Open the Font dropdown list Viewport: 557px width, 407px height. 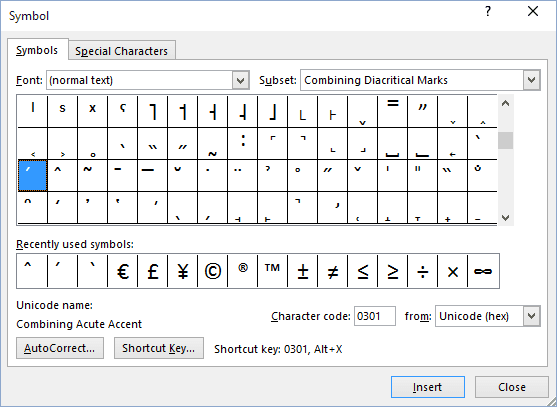point(240,80)
